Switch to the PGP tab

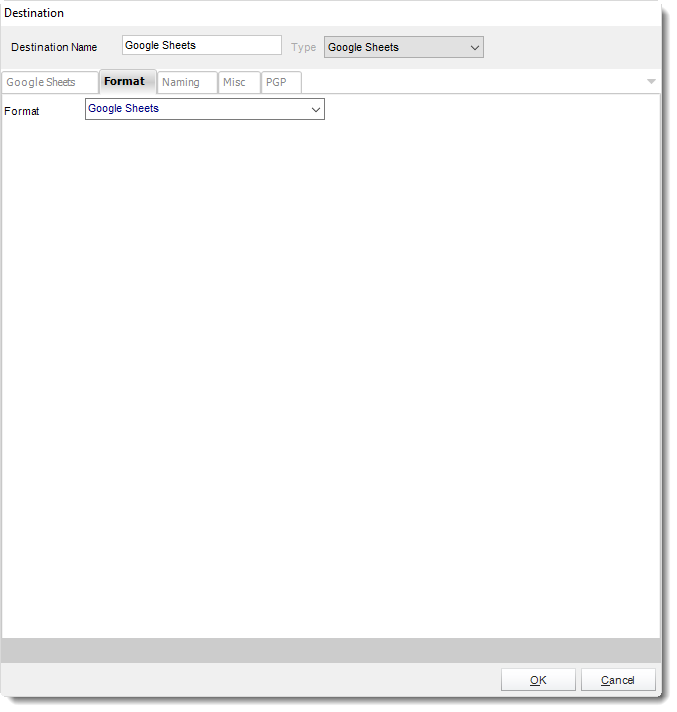[281, 82]
